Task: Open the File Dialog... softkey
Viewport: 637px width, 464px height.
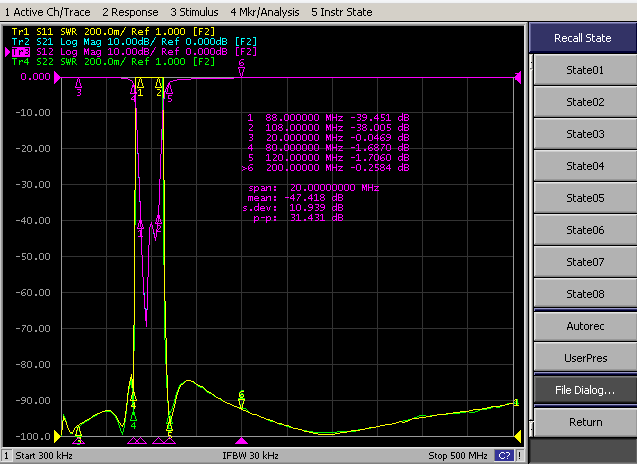Action: (x=585, y=390)
